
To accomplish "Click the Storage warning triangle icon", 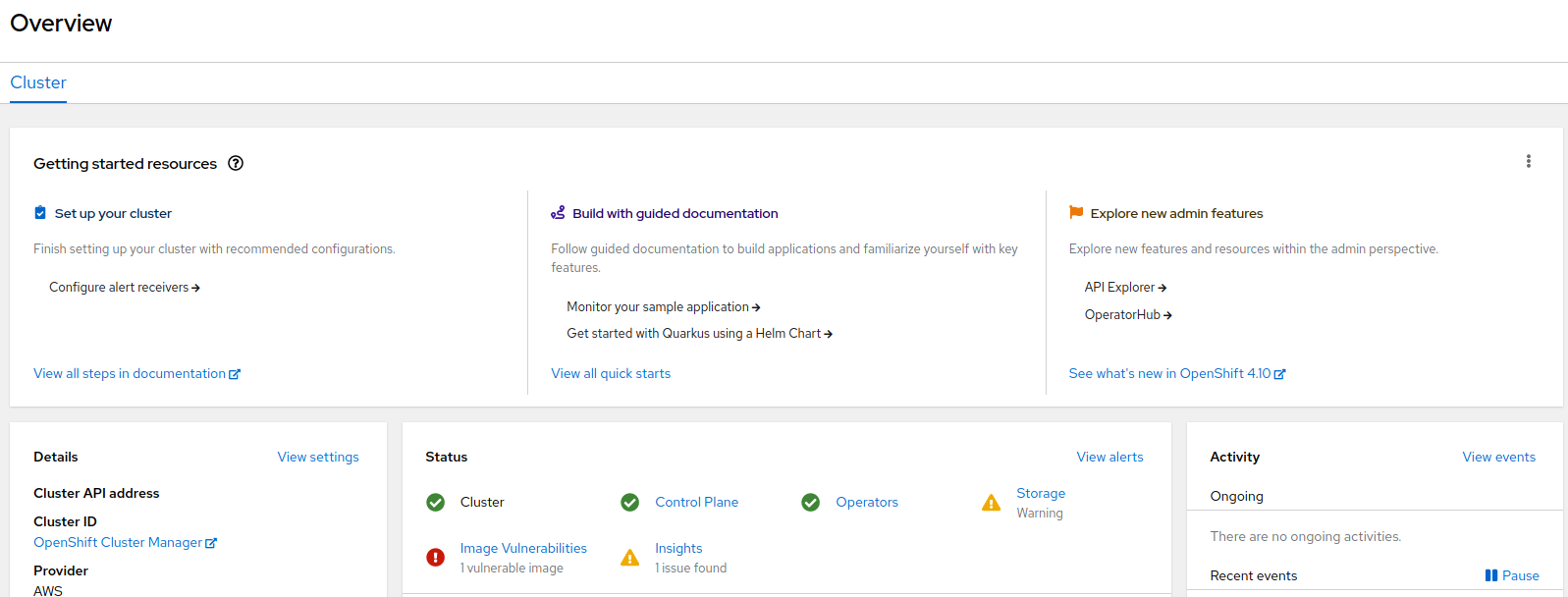I will click(992, 503).
